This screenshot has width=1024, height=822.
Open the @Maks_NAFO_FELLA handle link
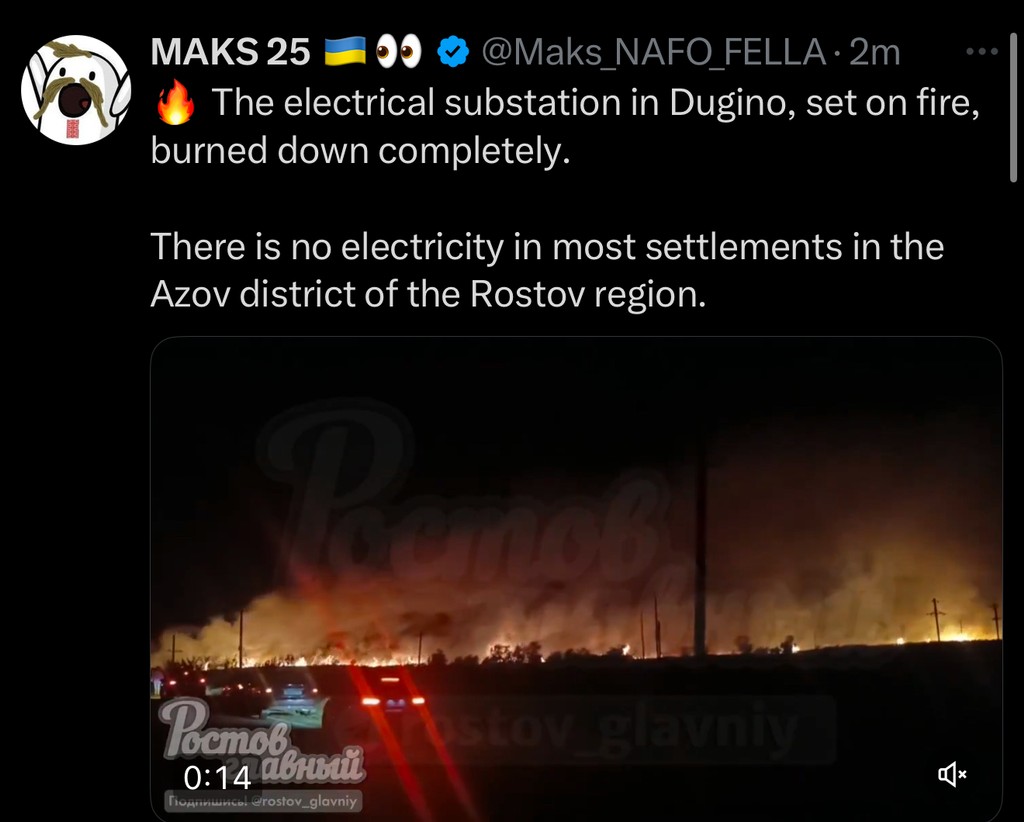pyautogui.click(x=654, y=52)
